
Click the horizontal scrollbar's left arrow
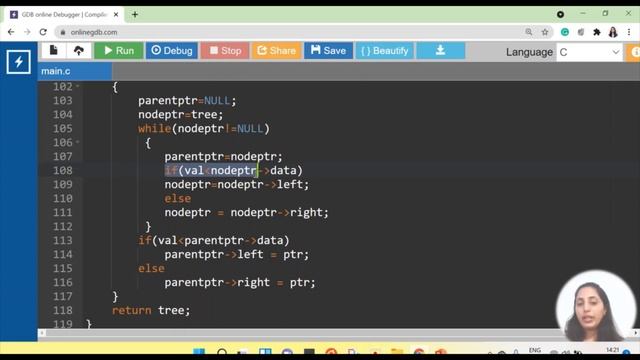42,333
